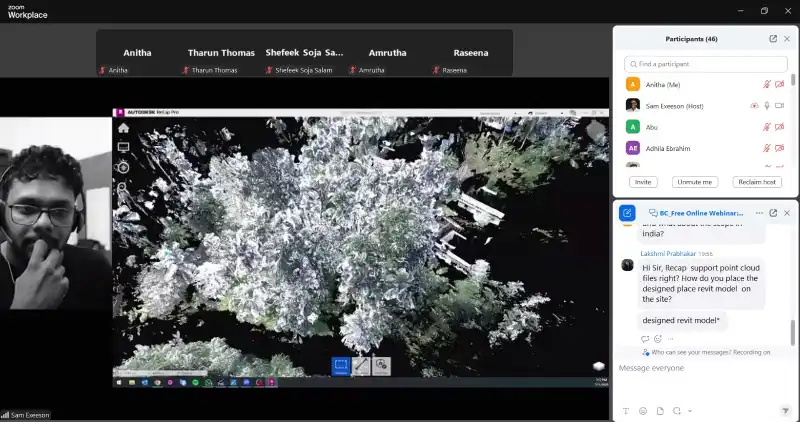
Task: Click the ReCap view cube icon
Action: tap(598, 366)
